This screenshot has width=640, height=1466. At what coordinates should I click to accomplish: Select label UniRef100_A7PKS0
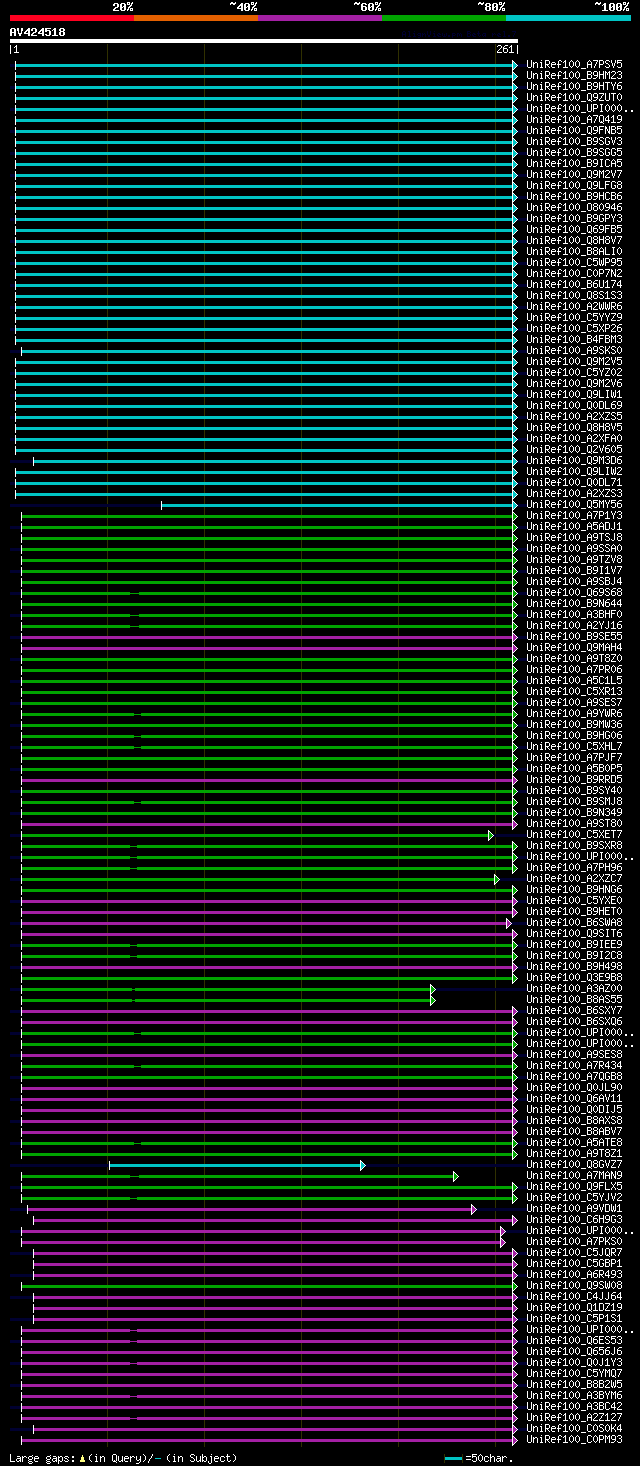pos(574,1241)
